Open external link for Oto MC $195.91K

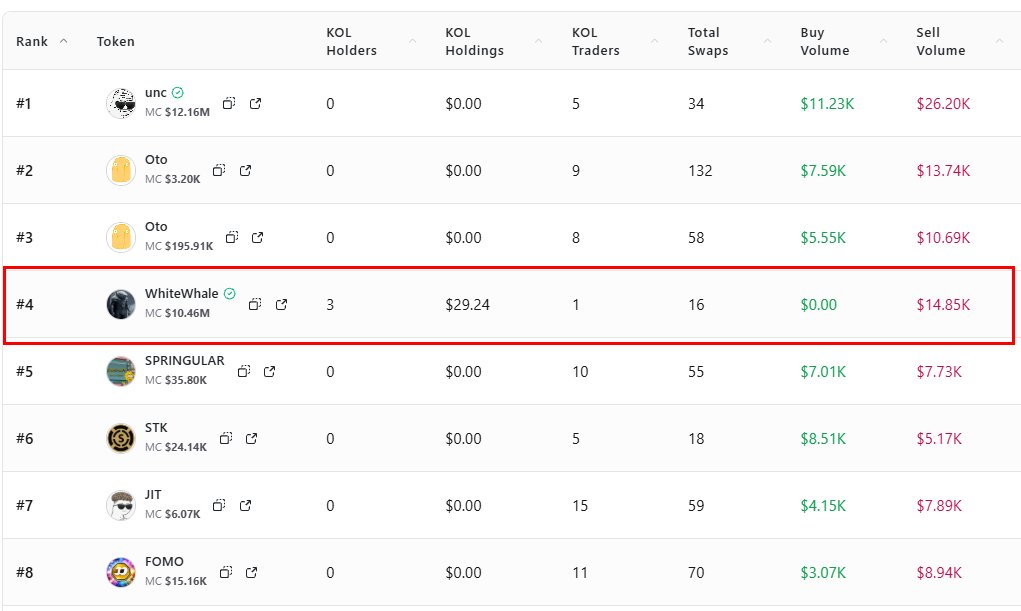257,237
